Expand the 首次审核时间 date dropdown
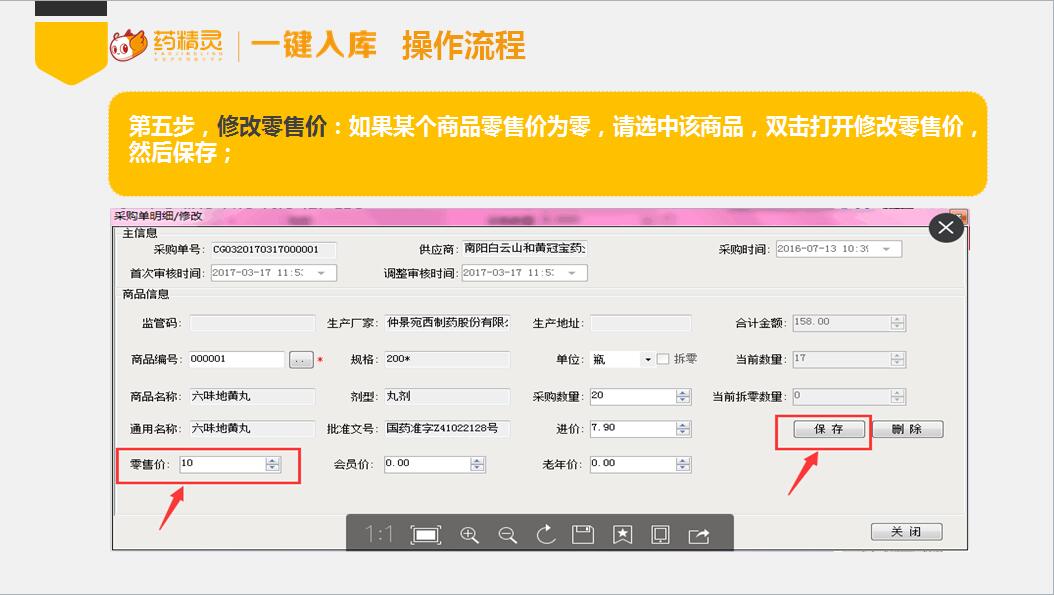The image size is (1054, 595). pyautogui.click(x=321, y=273)
